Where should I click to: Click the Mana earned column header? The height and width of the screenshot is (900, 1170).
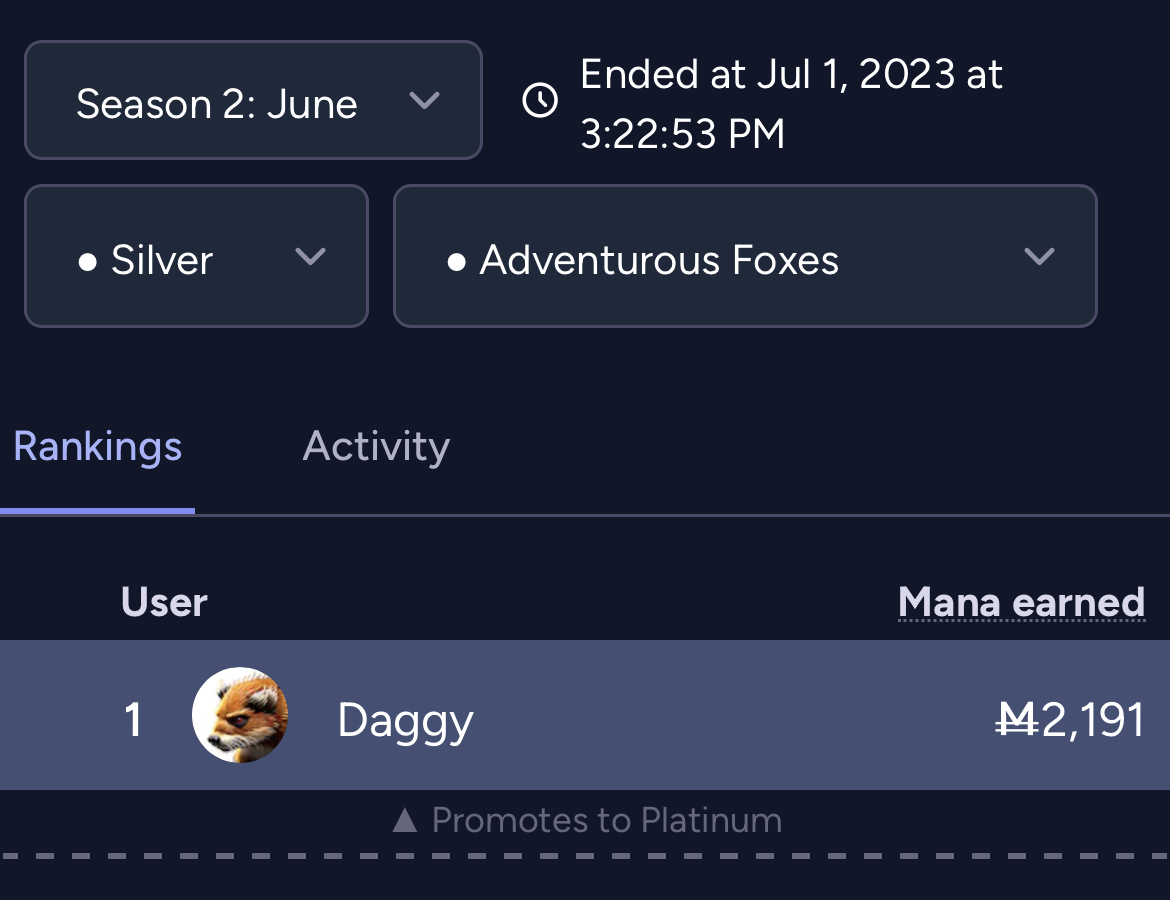pos(1022,602)
